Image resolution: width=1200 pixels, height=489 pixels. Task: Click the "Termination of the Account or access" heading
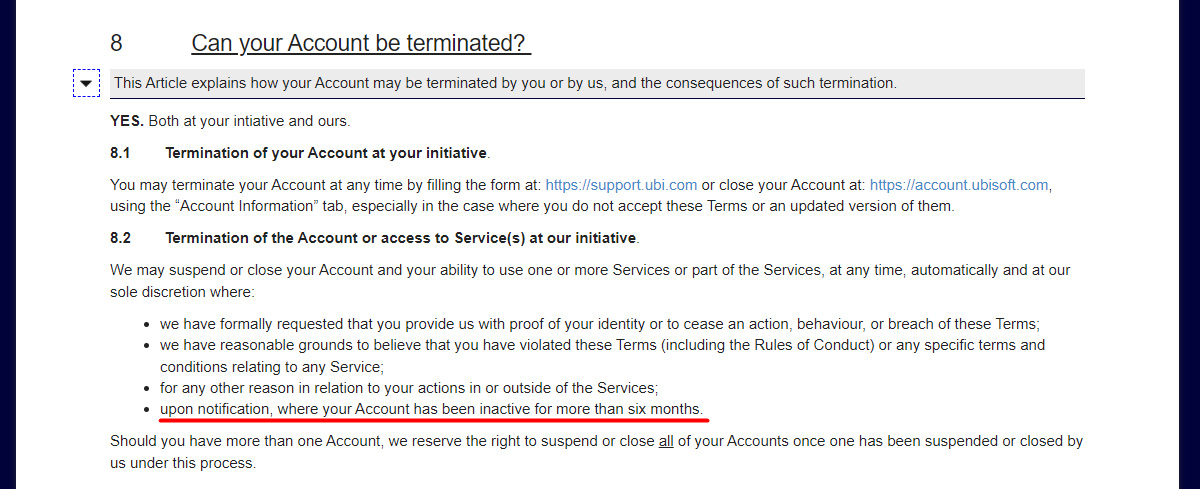point(400,238)
